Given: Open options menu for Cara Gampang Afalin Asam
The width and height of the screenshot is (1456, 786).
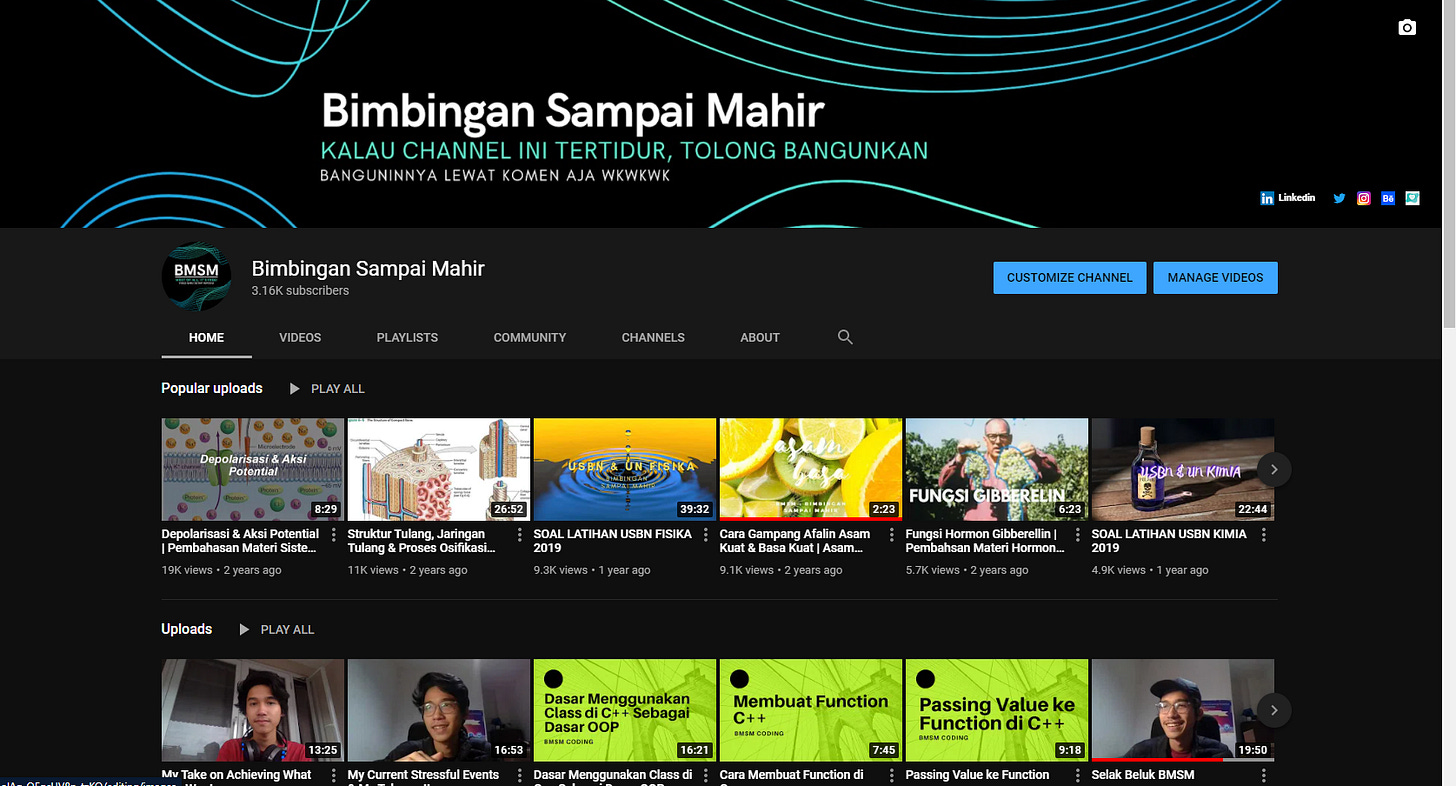Looking at the screenshot, I should click(892, 535).
